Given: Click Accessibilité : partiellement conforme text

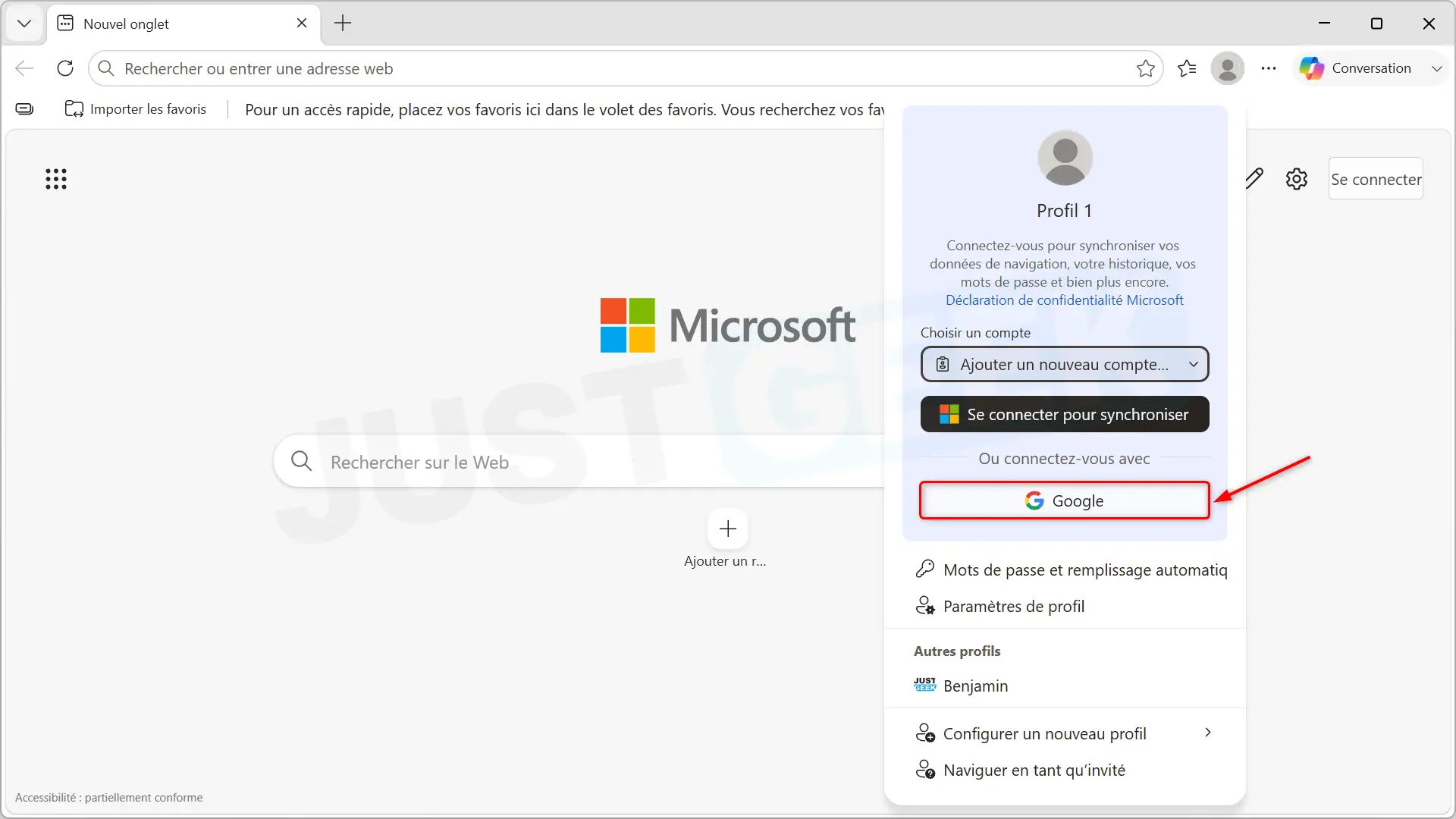Looking at the screenshot, I should (108, 798).
